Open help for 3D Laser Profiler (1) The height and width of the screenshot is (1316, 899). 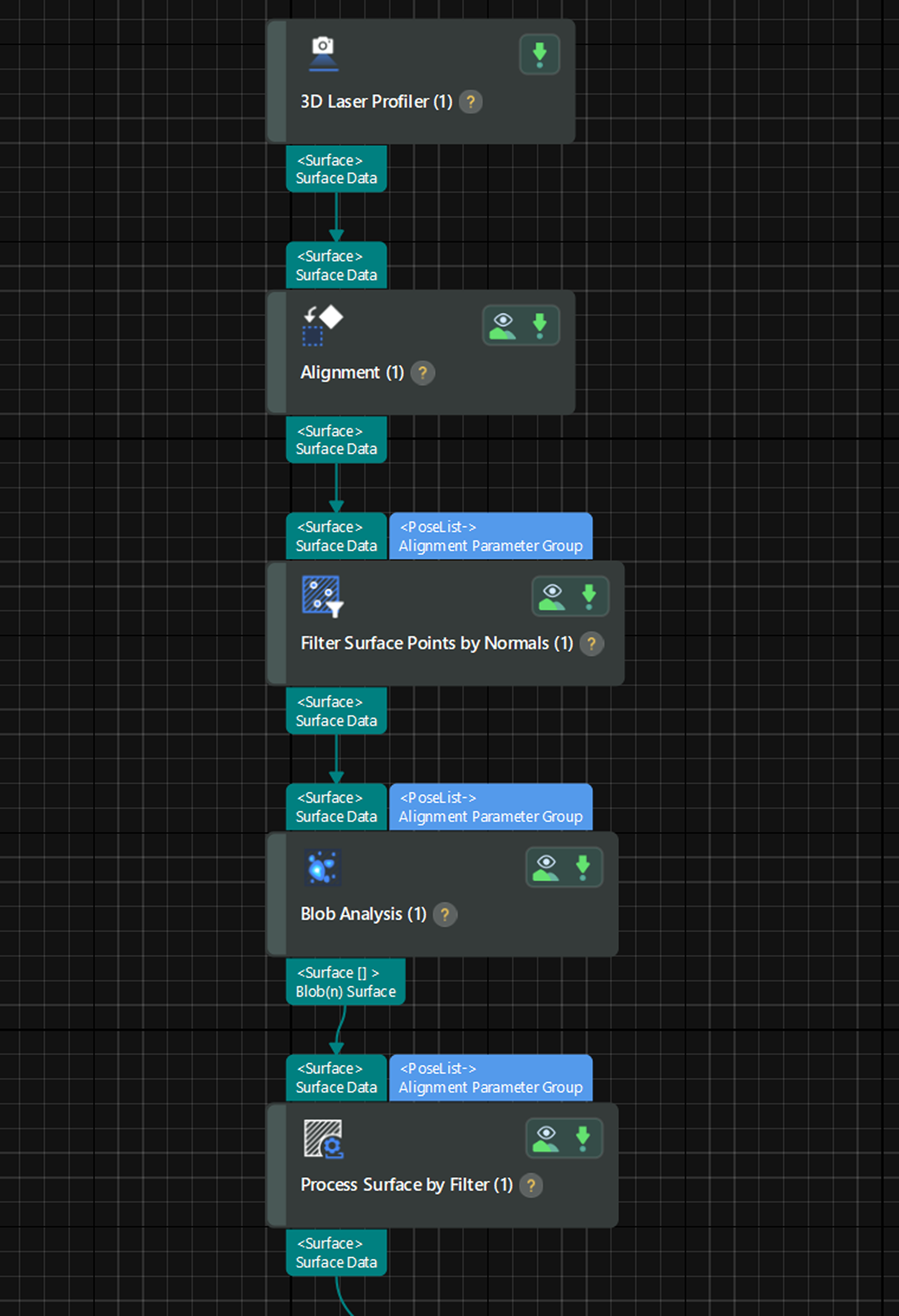click(x=471, y=102)
